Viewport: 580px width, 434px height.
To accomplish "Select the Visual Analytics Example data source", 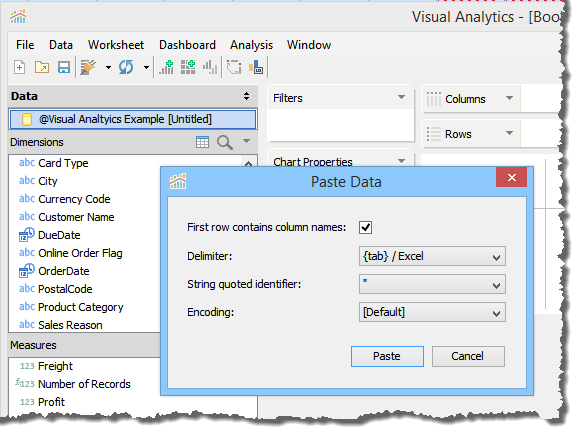I will (x=132, y=119).
